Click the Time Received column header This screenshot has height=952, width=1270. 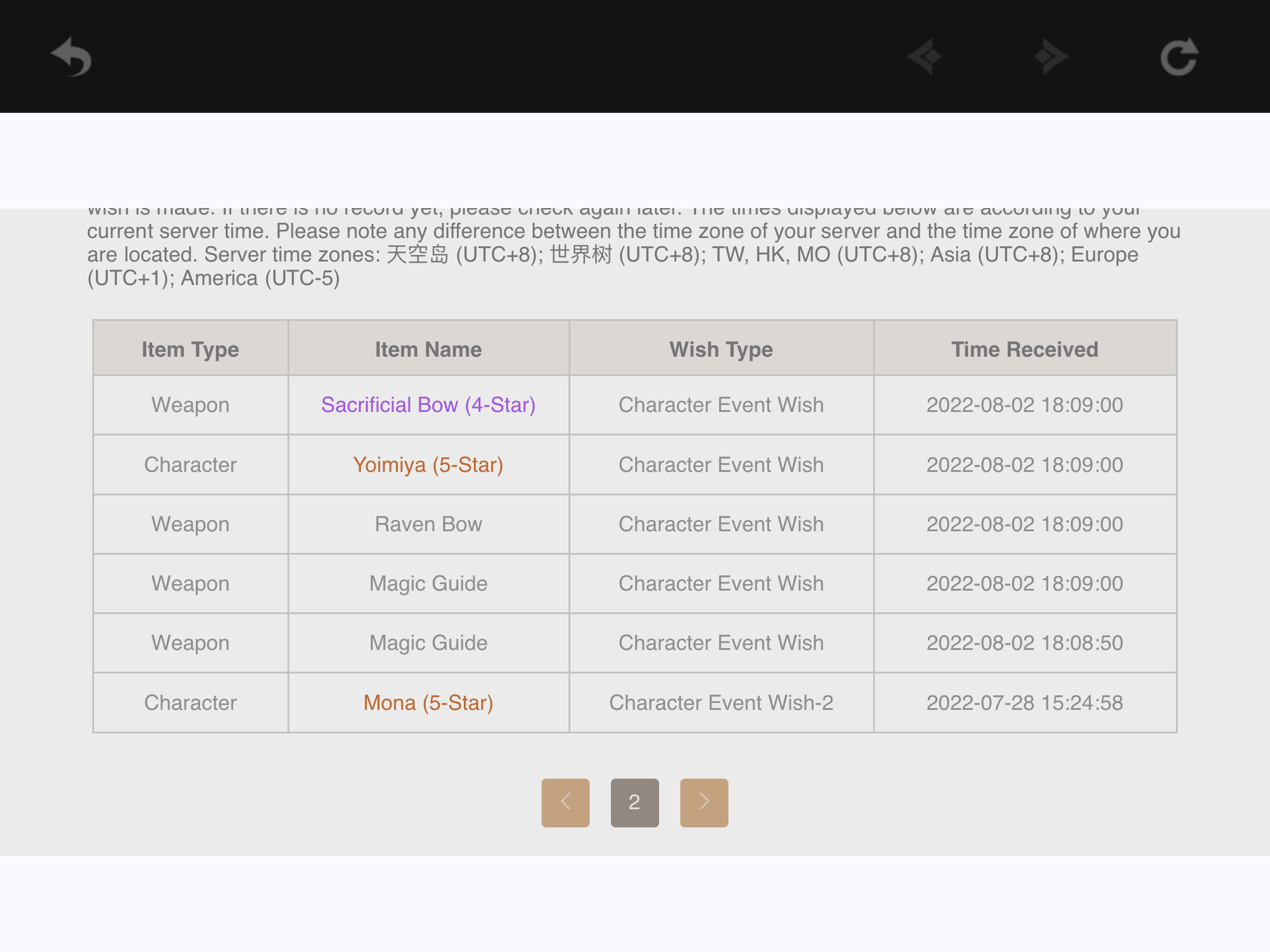pyautogui.click(x=1024, y=349)
